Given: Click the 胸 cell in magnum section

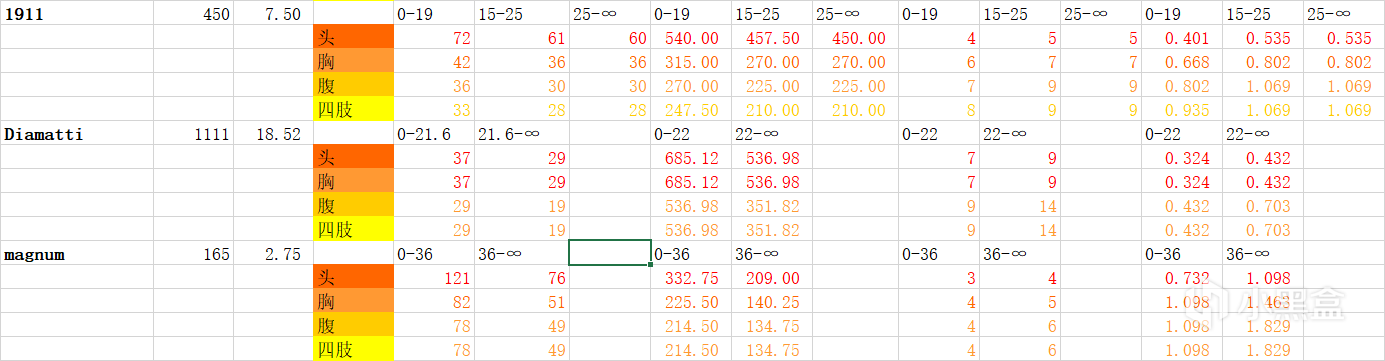Looking at the screenshot, I should click(x=353, y=302).
